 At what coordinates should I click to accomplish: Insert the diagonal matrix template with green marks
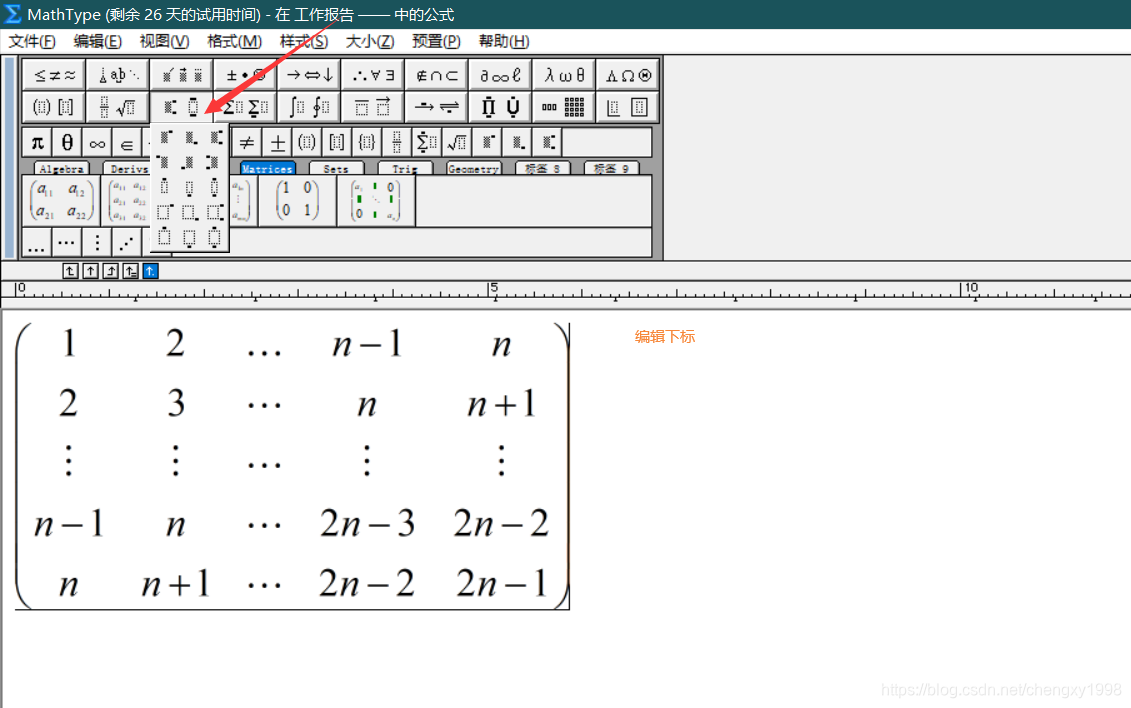coord(376,201)
